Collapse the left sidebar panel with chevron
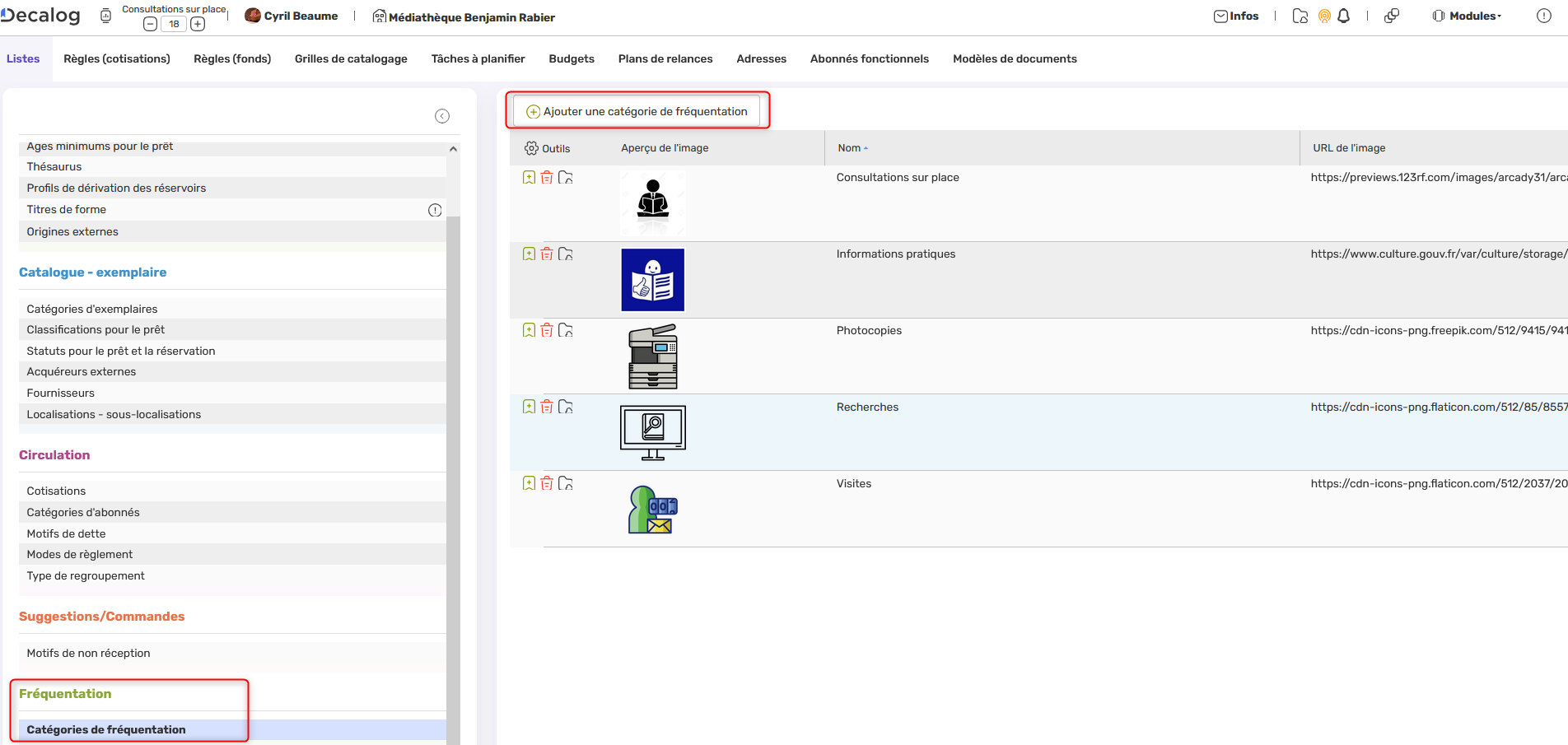The width and height of the screenshot is (1568, 745). tap(442, 116)
